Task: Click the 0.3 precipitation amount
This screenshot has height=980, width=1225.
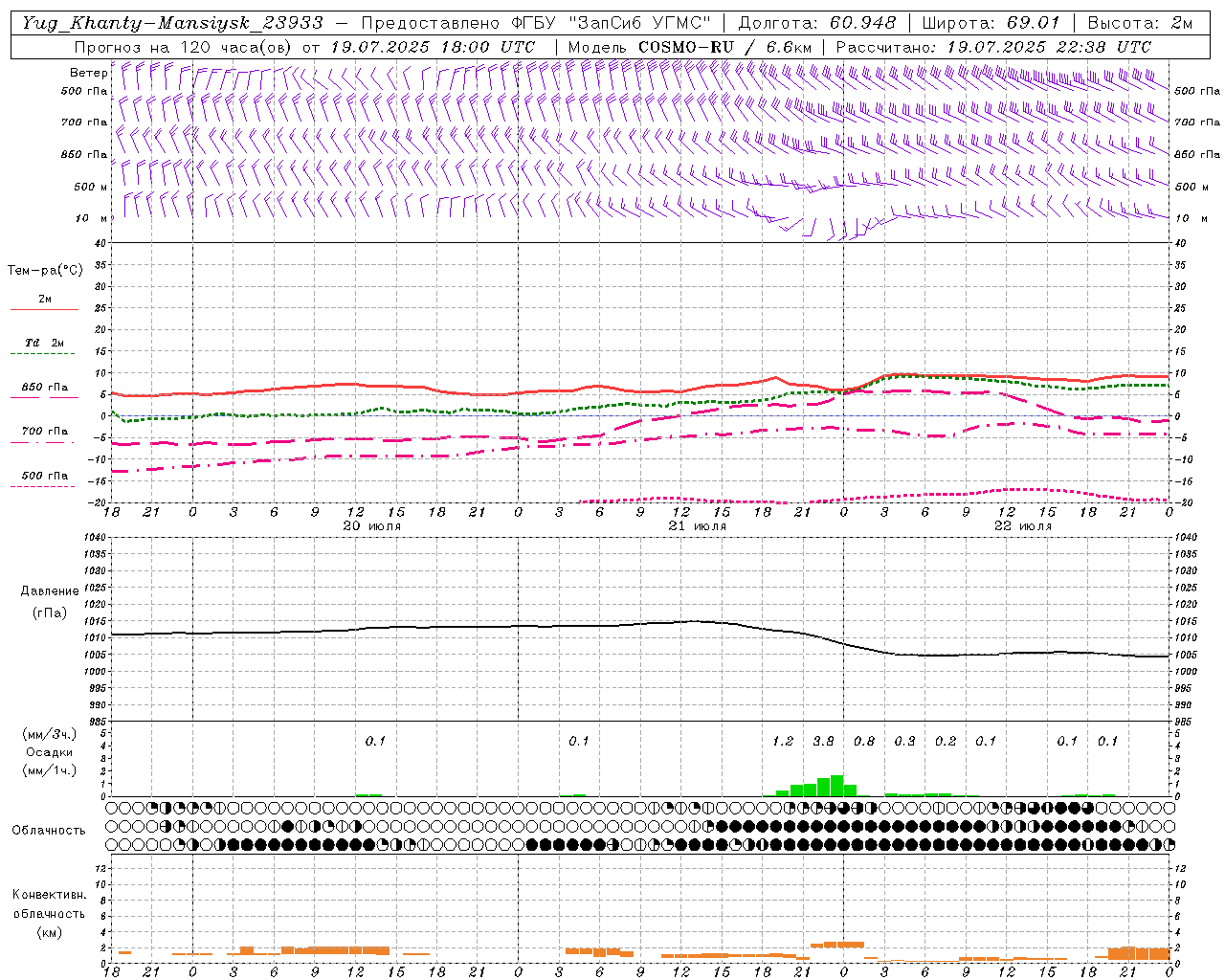Action: pos(904,742)
